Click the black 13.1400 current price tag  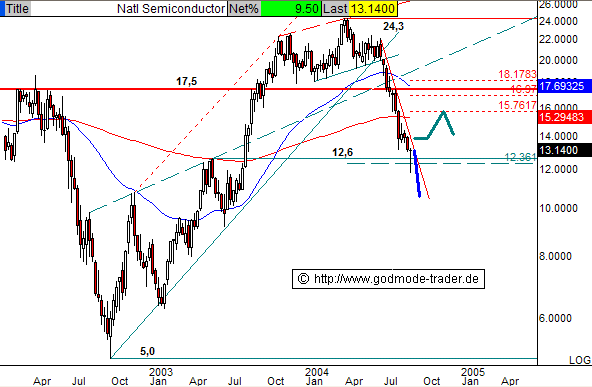tap(564, 150)
